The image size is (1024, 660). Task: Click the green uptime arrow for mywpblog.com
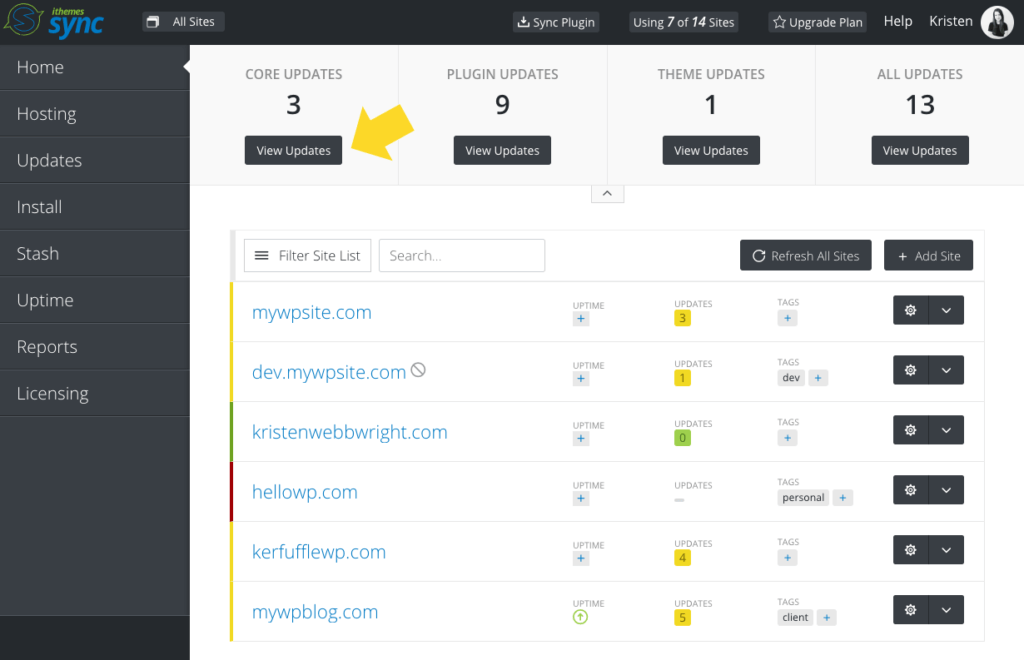[x=581, y=617]
